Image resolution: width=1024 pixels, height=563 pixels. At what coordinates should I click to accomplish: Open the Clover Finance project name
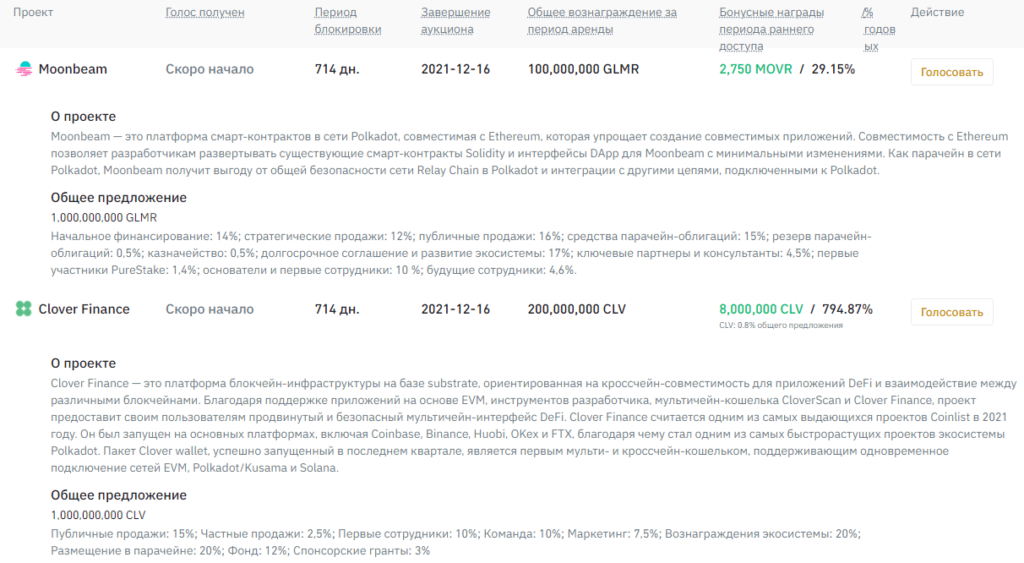coord(84,310)
